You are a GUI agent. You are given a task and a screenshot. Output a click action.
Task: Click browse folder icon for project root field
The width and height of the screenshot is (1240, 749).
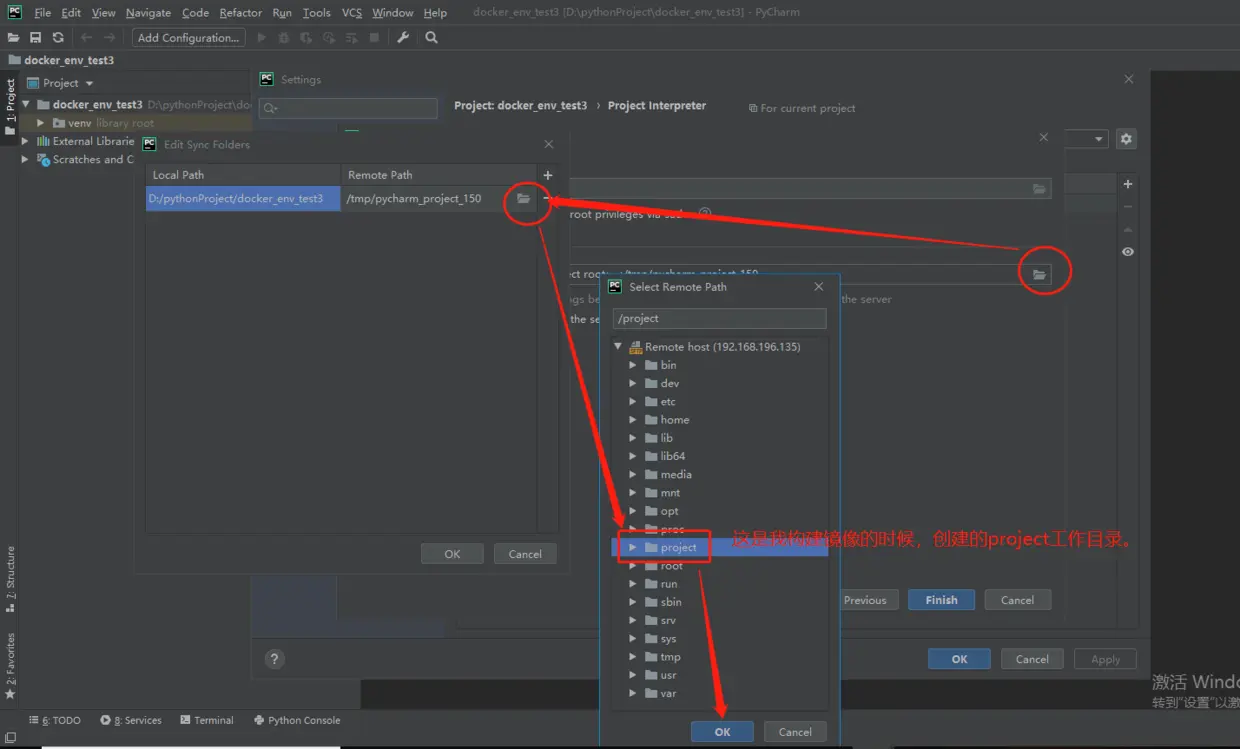coord(1040,274)
